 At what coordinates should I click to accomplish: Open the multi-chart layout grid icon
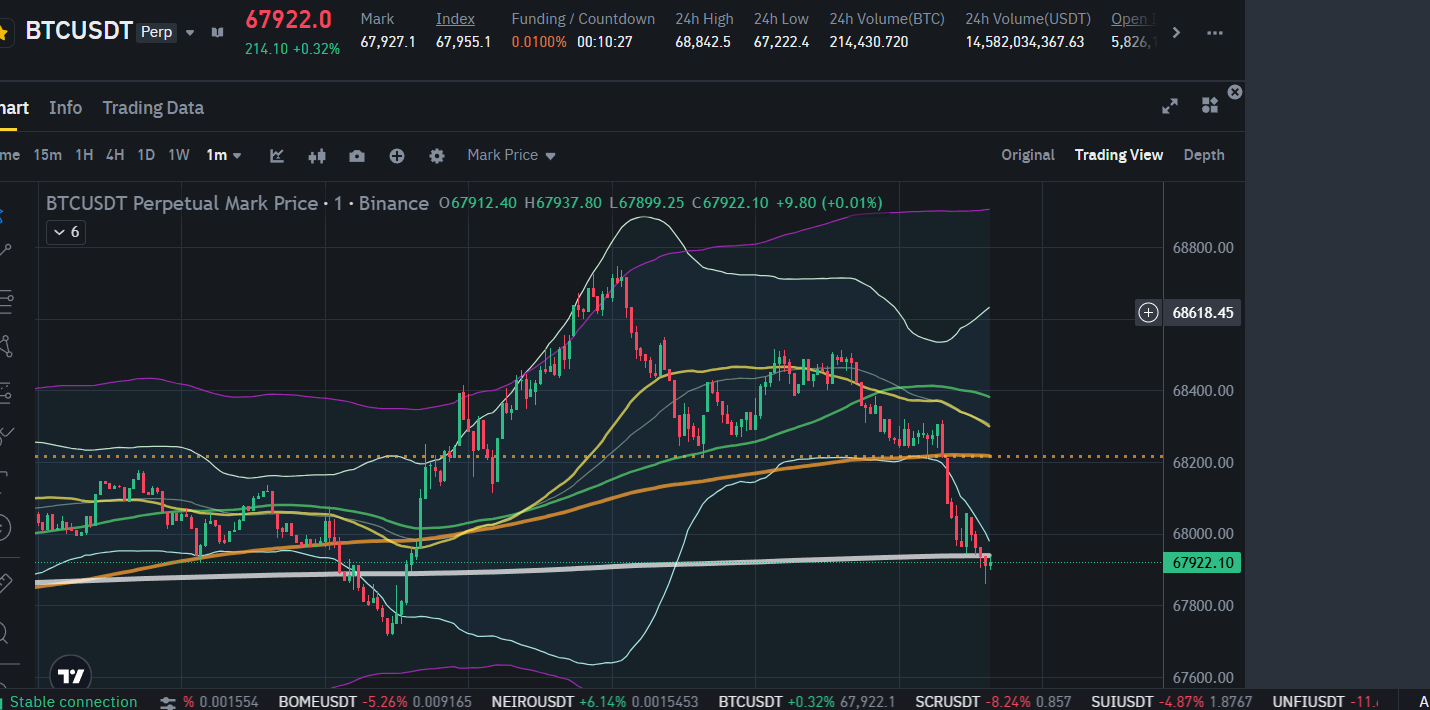tap(1209, 106)
